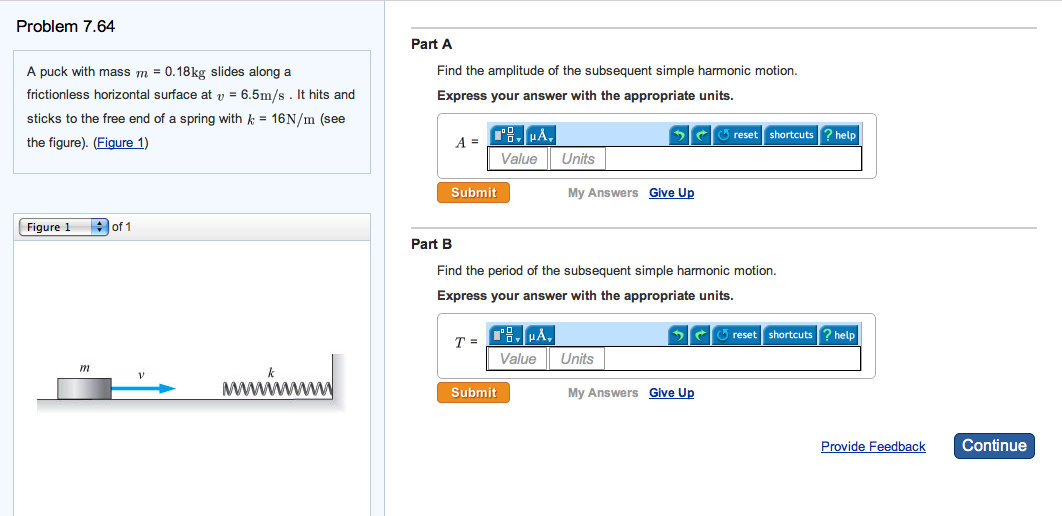Reset the Part A answer
The width and height of the screenshot is (1062, 516).
pyautogui.click(x=738, y=135)
